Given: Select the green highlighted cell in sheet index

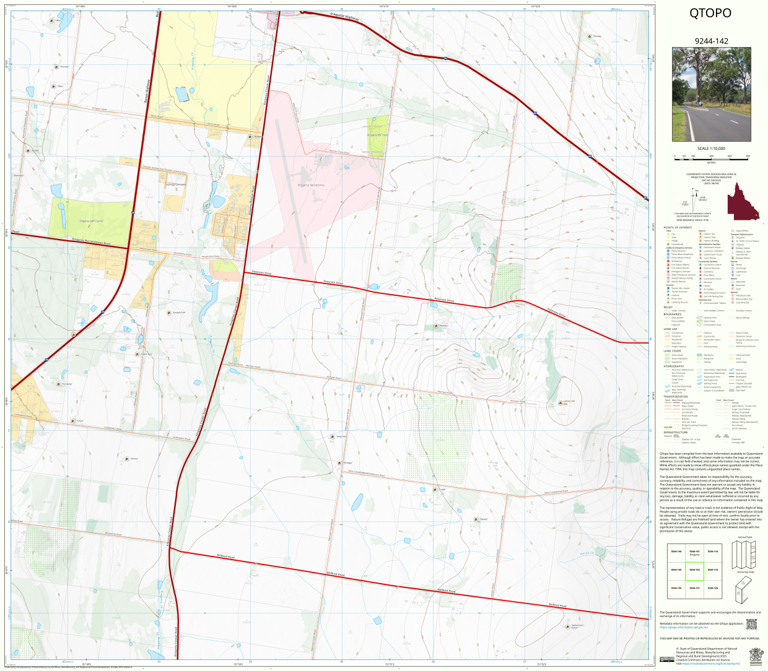Looking at the screenshot, I should pos(694,571).
